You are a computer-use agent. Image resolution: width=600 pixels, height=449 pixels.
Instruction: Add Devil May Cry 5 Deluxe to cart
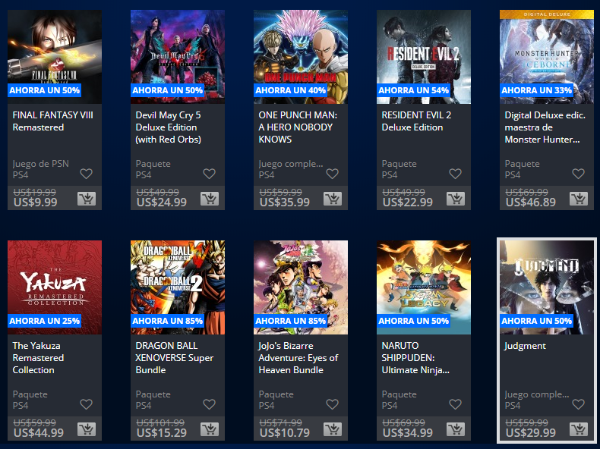210,199
